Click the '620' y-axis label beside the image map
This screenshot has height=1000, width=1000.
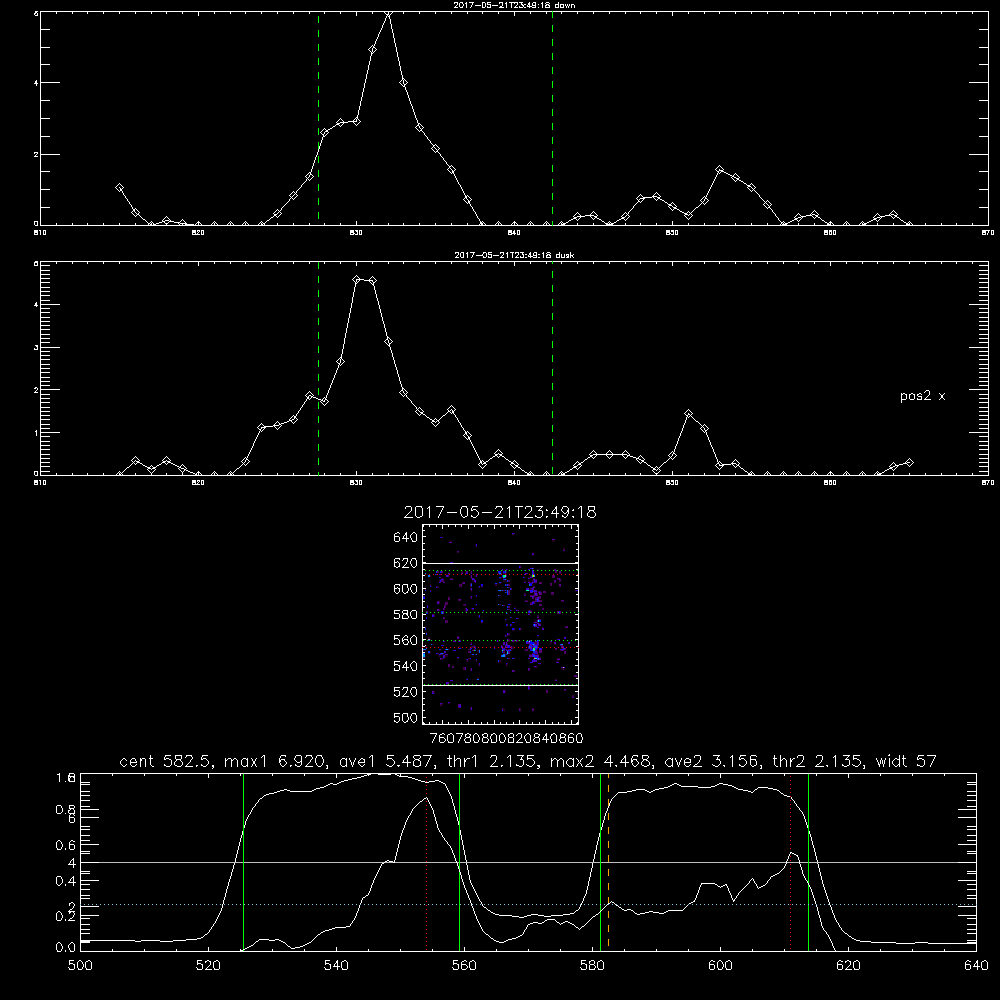click(406, 563)
